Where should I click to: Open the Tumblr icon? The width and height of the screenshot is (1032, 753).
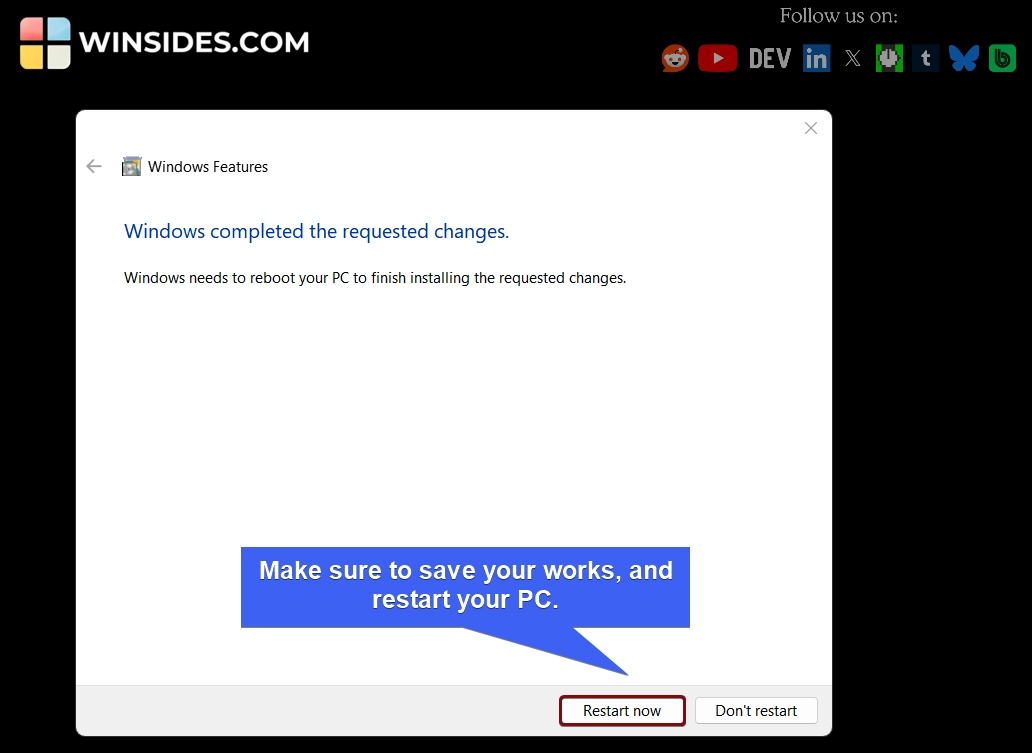click(x=925, y=59)
